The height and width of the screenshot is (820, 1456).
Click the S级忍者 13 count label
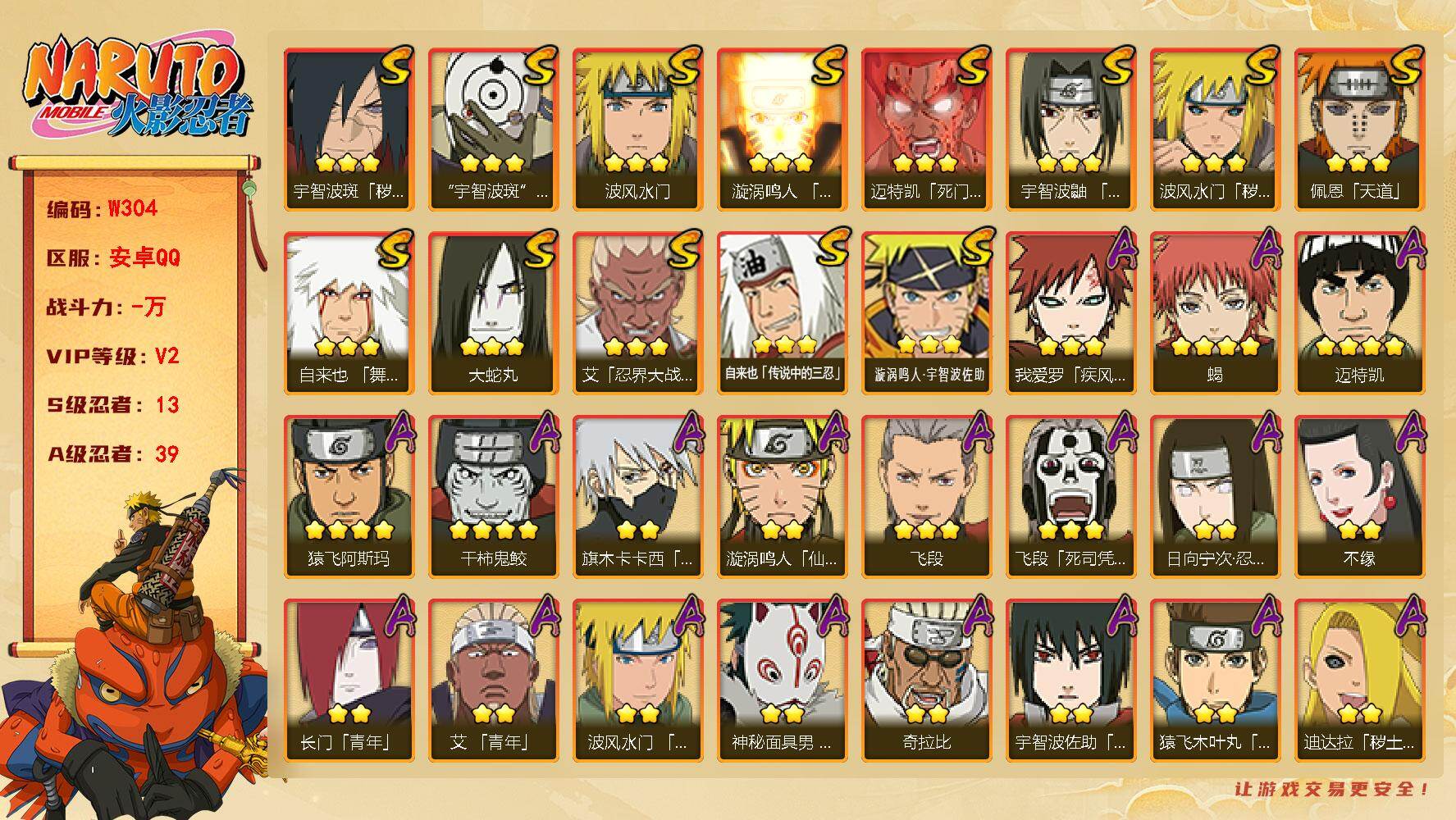(112, 405)
